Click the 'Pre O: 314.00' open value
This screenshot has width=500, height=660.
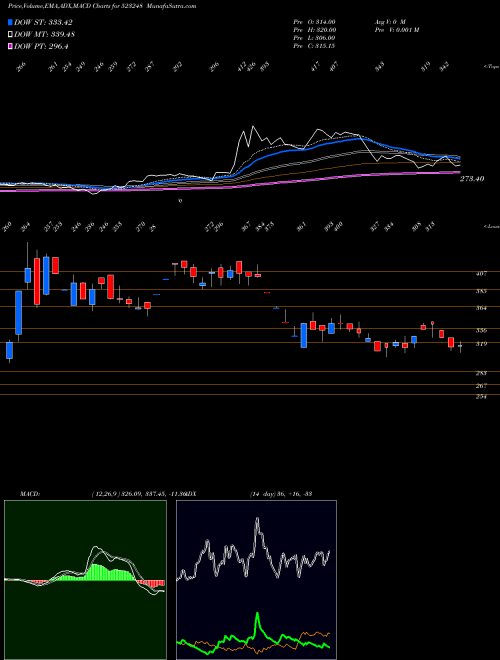tap(314, 22)
